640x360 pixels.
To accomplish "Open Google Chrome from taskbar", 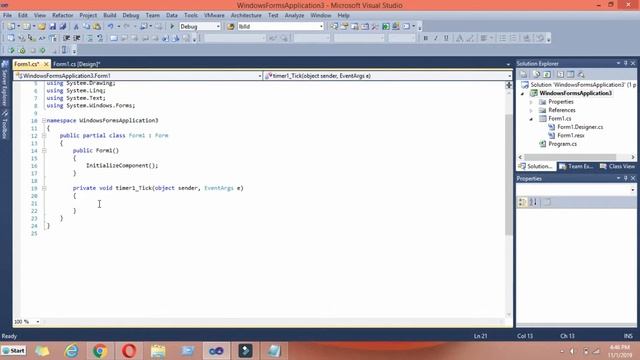I will [x=100, y=351].
